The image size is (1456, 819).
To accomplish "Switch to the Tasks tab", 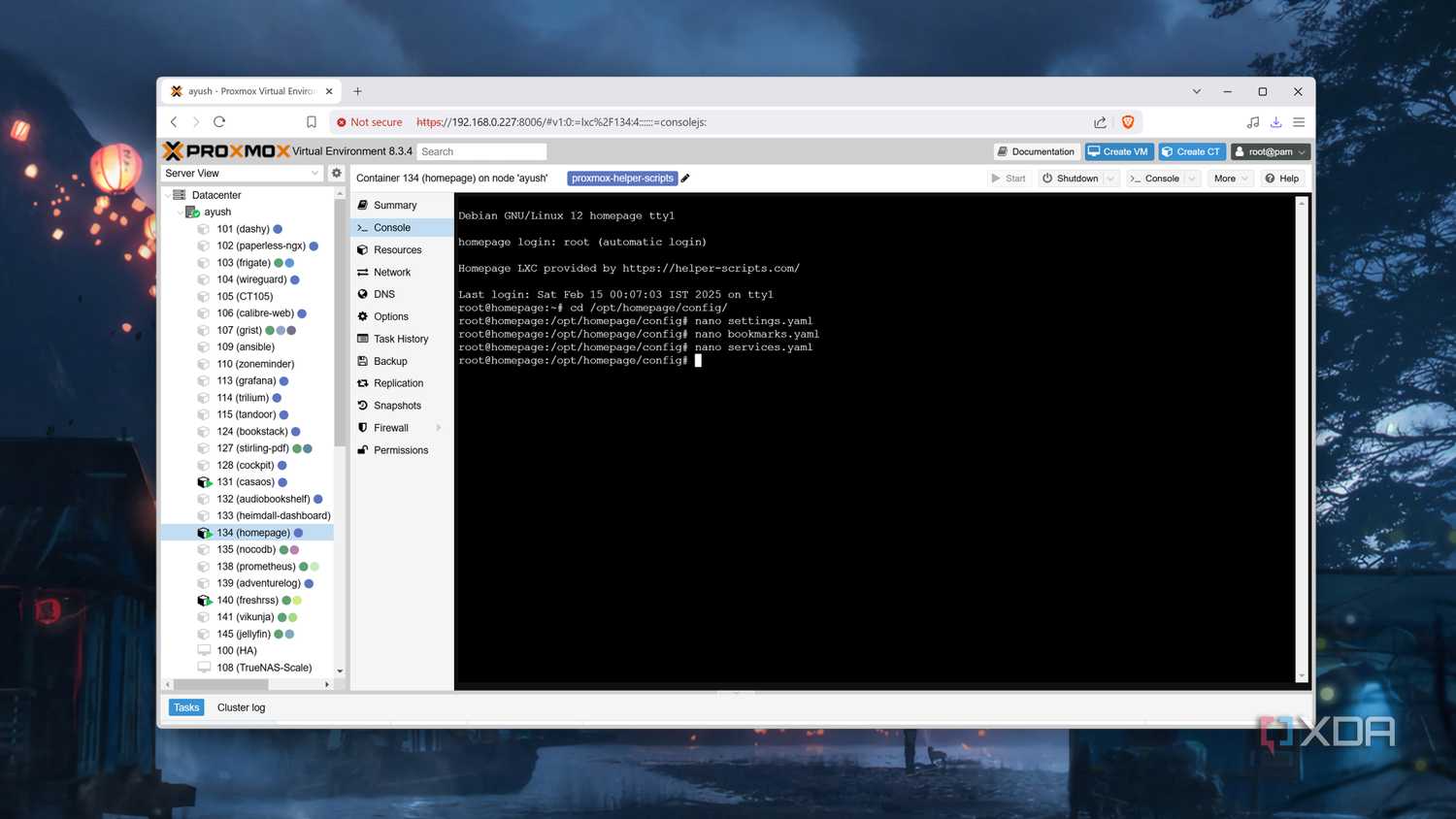I will click(x=186, y=707).
